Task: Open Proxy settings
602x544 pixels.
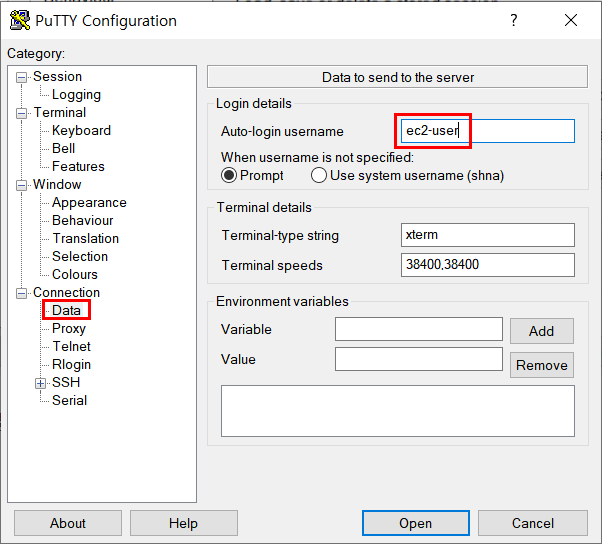Action: (69, 329)
